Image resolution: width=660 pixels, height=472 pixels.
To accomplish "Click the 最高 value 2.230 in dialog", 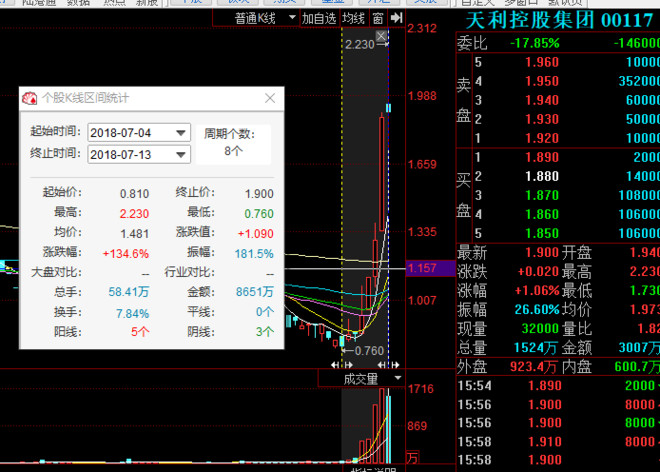I will pos(134,214).
